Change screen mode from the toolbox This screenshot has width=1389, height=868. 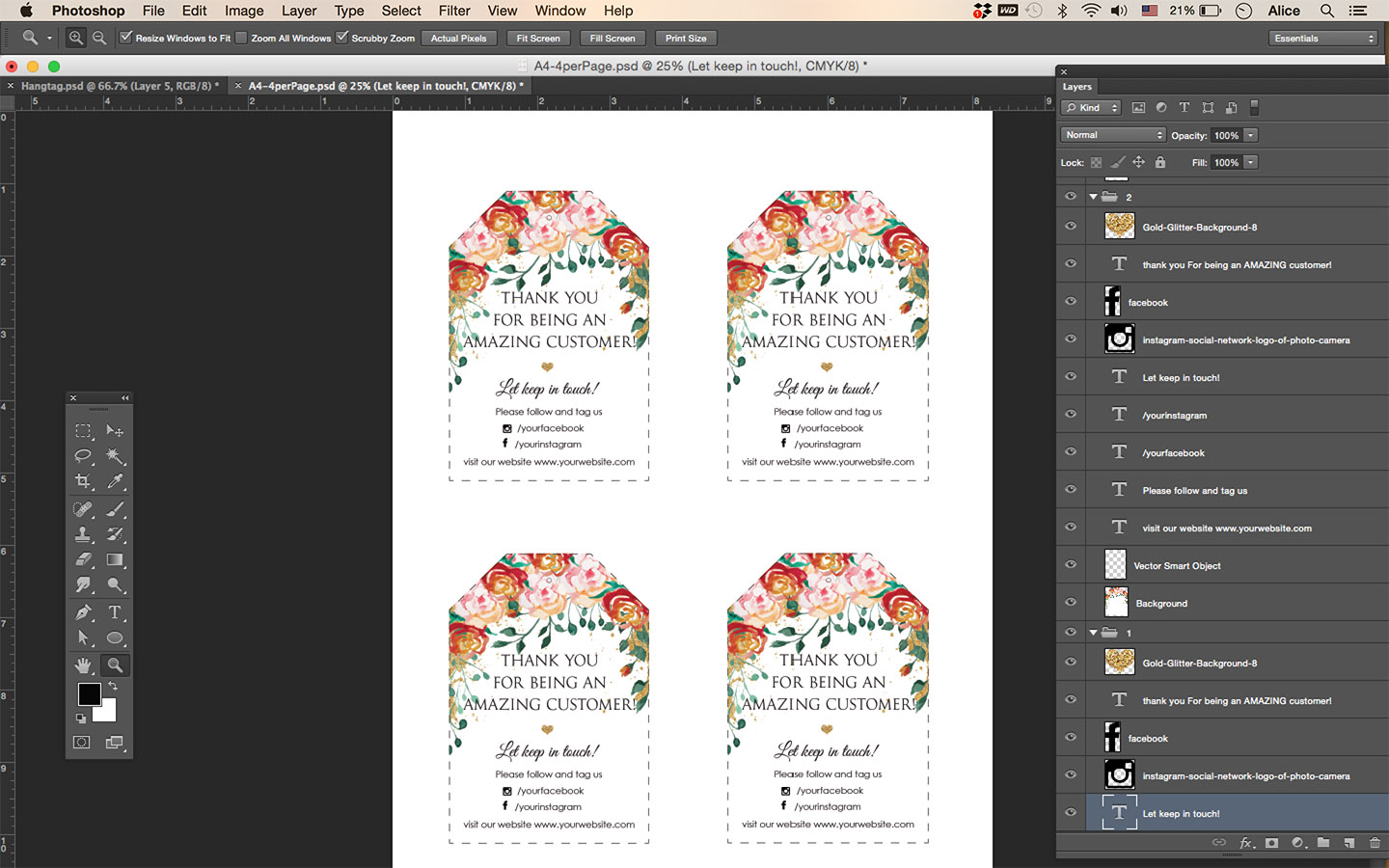coord(114,743)
